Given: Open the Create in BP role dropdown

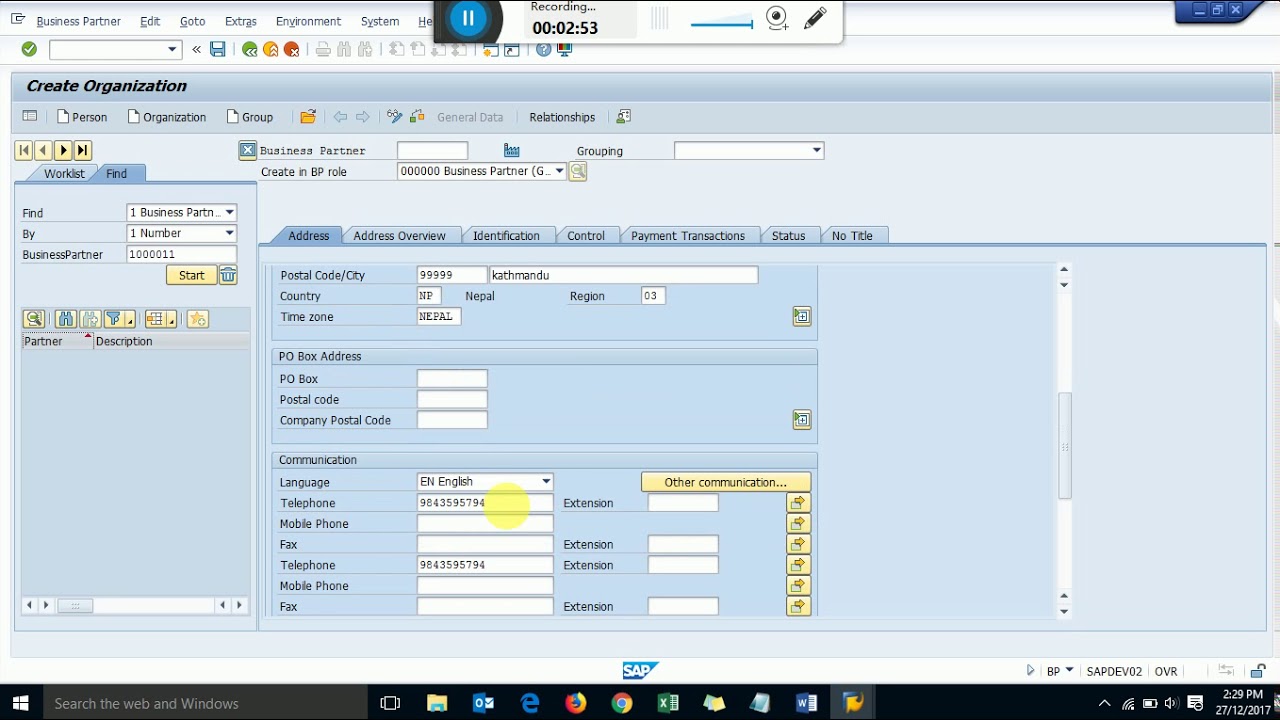Looking at the screenshot, I should pos(559,171).
